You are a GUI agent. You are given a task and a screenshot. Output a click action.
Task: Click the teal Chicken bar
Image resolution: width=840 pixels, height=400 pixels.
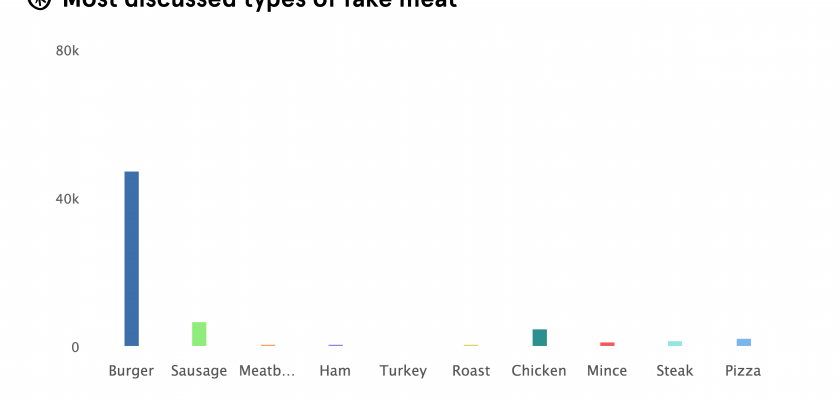pos(539,338)
